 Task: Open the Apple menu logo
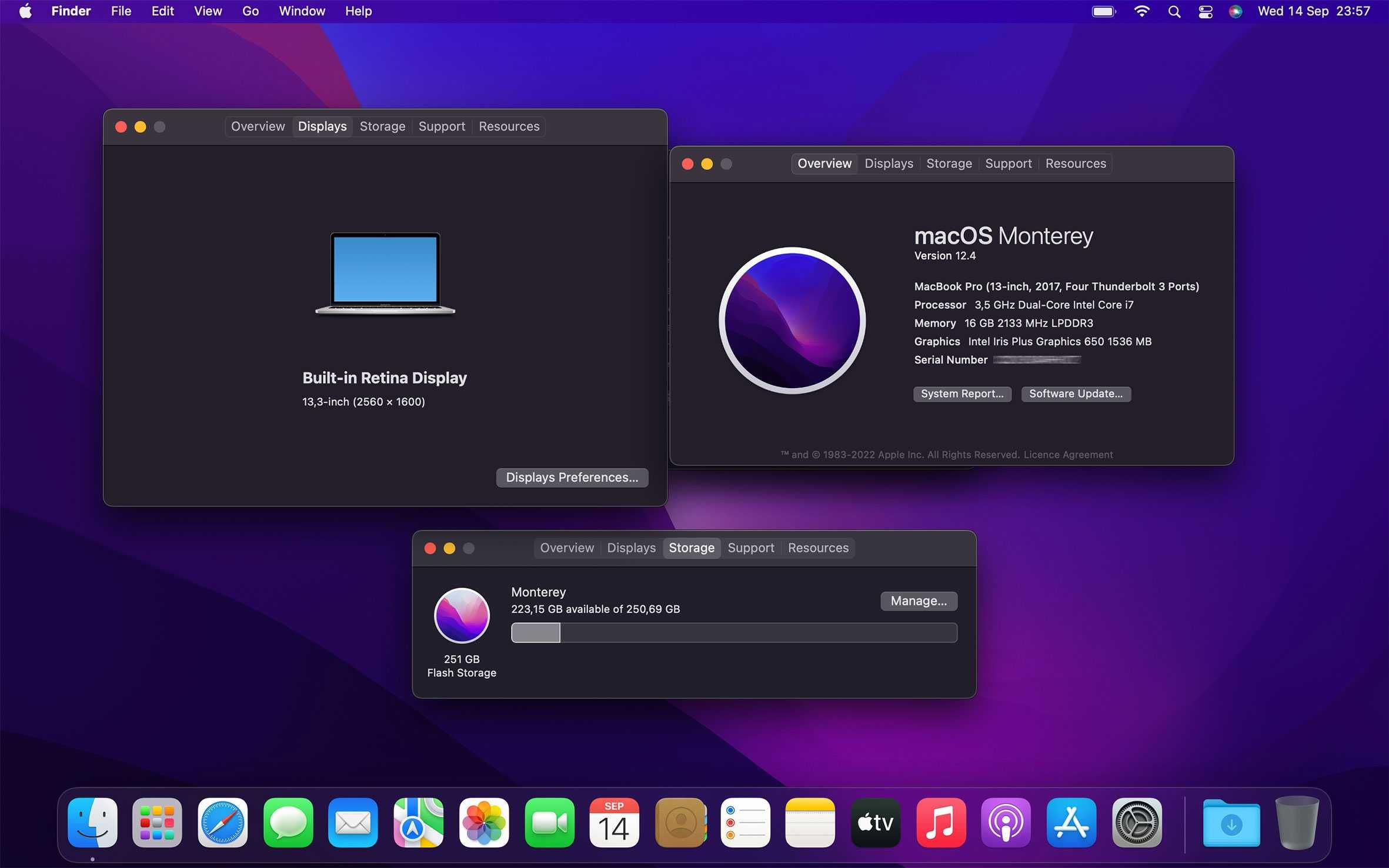coord(25,11)
